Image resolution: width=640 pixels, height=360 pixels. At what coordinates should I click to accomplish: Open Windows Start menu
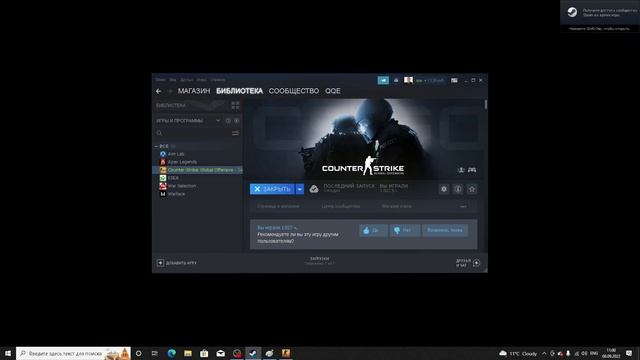(8, 353)
